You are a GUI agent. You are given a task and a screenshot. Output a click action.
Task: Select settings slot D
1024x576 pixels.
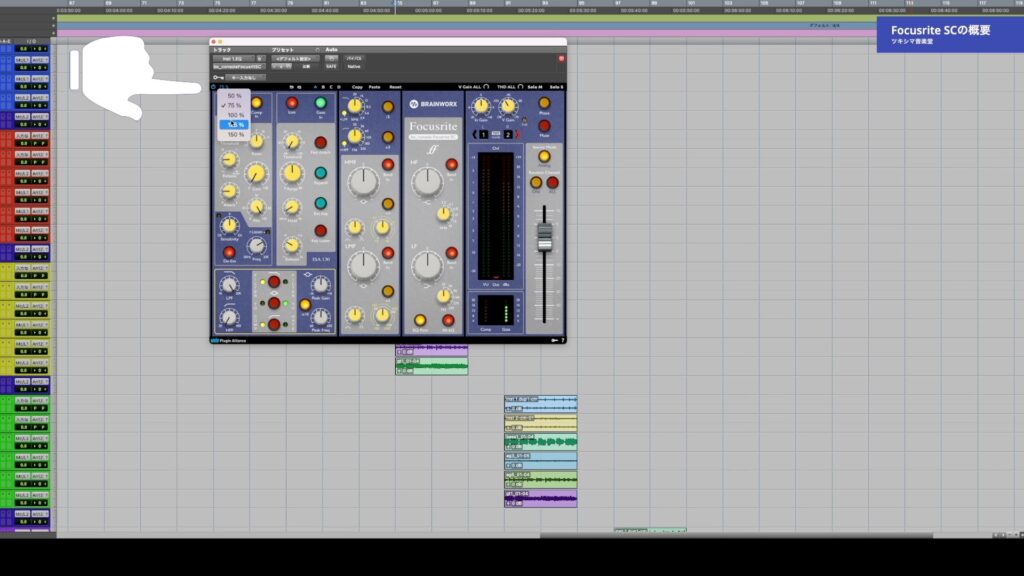[339, 87]
